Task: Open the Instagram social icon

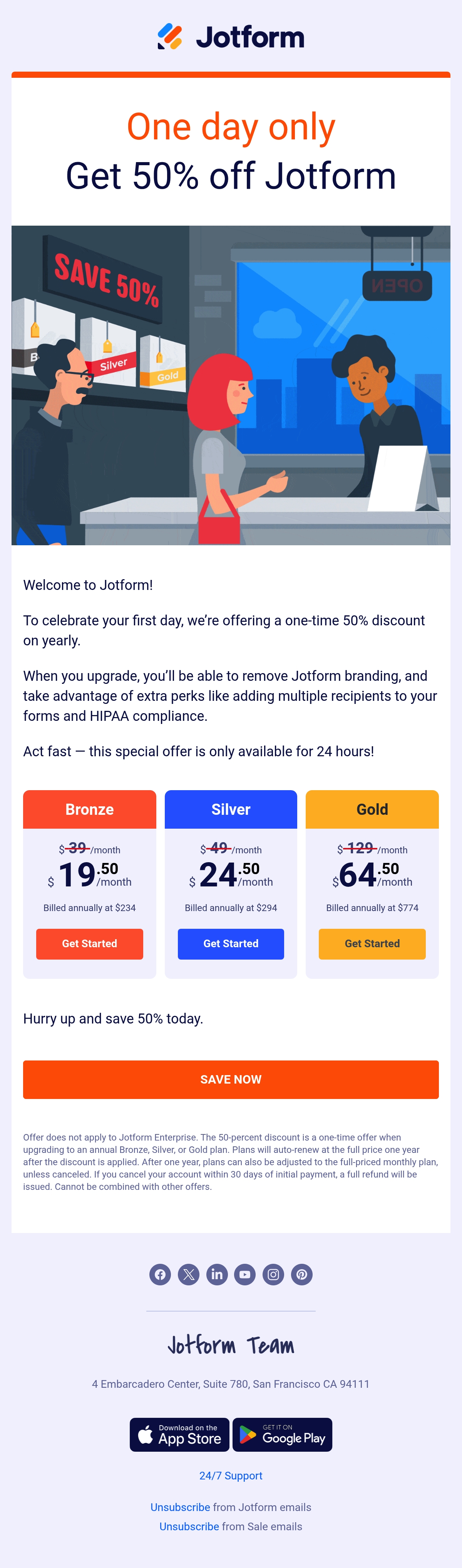Action: (273, 1274)
